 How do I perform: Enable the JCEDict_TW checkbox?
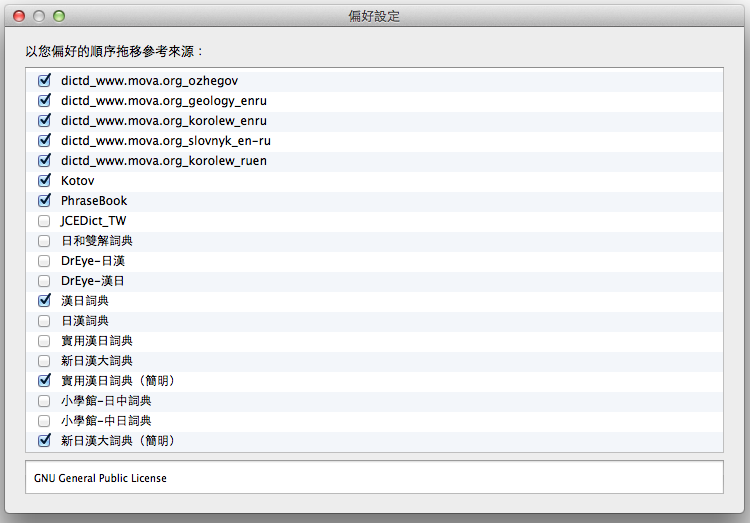pos(44,221)
